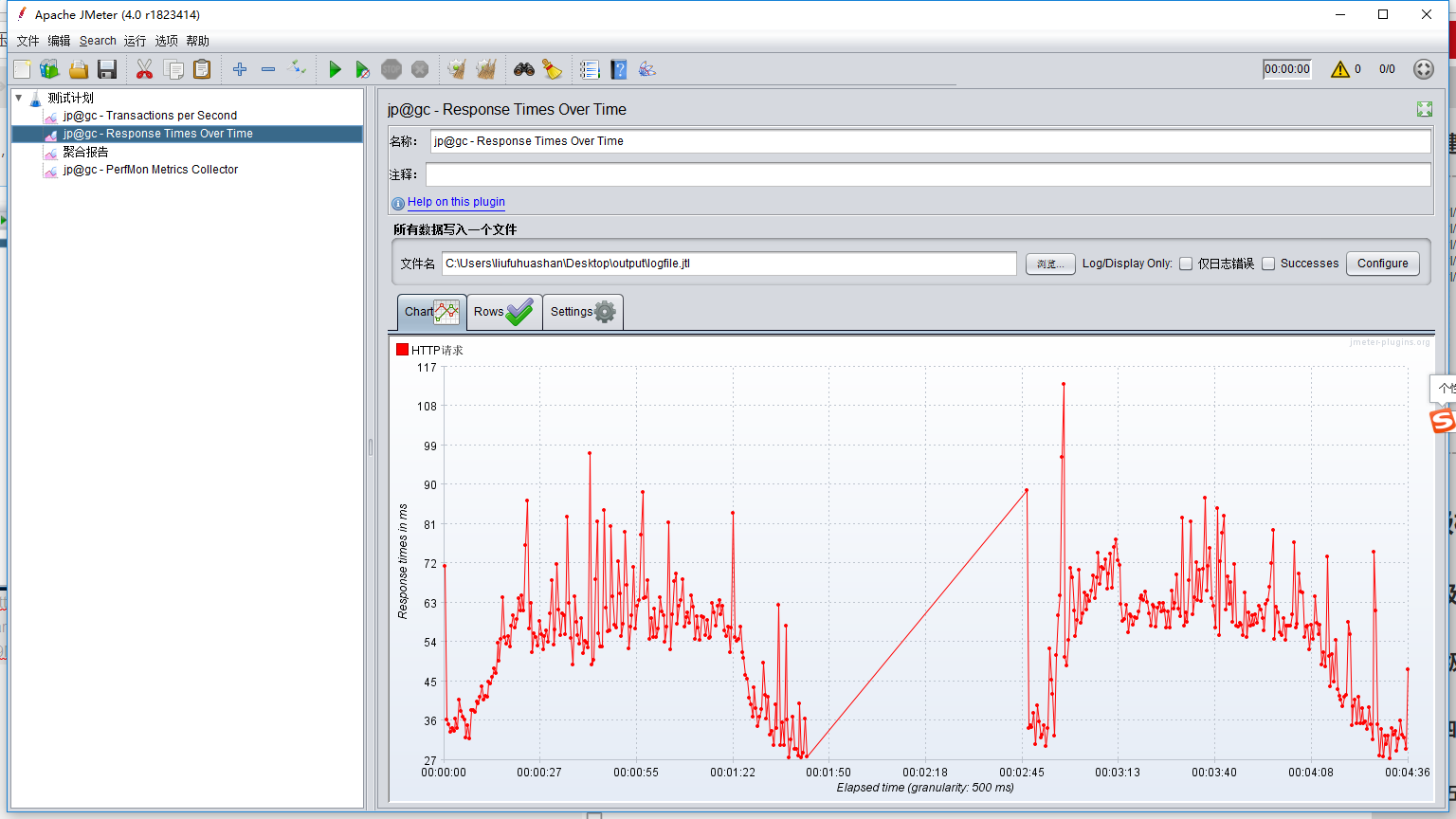Select the 测试计划 root node

point(70,98)
